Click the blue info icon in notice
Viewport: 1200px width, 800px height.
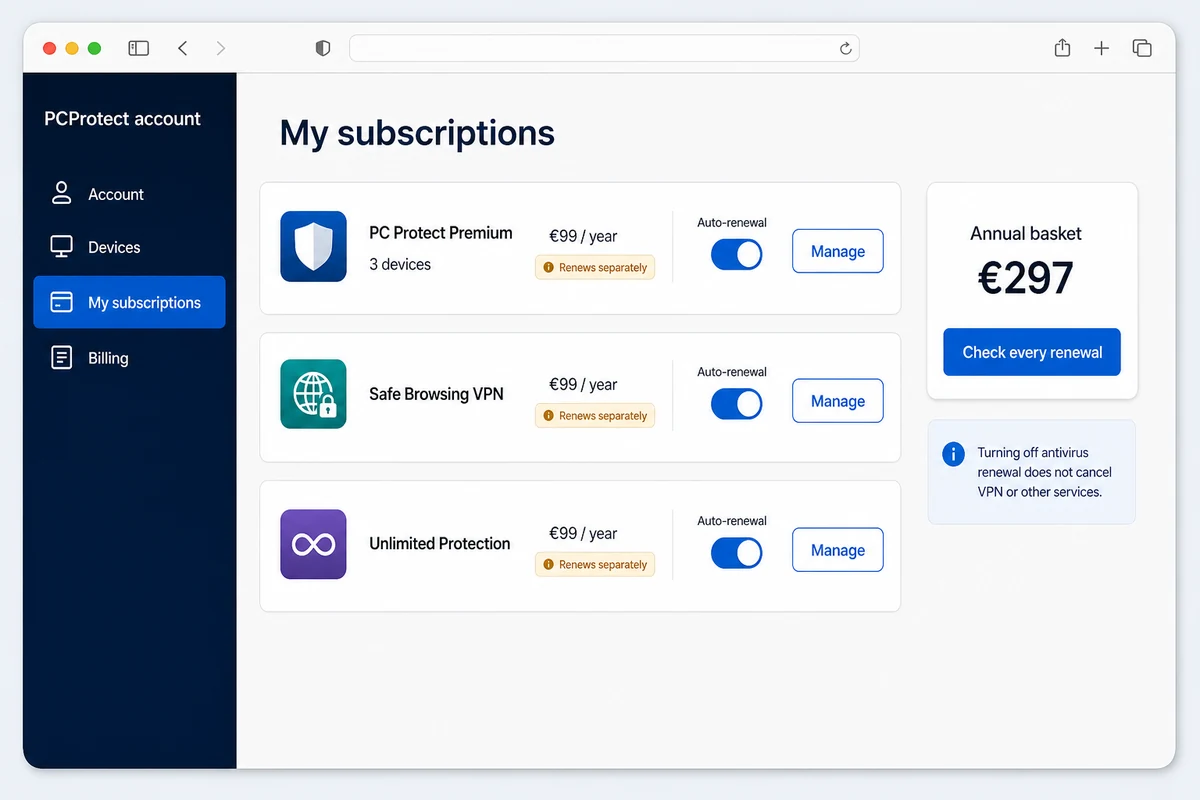[x=954, y=454]
